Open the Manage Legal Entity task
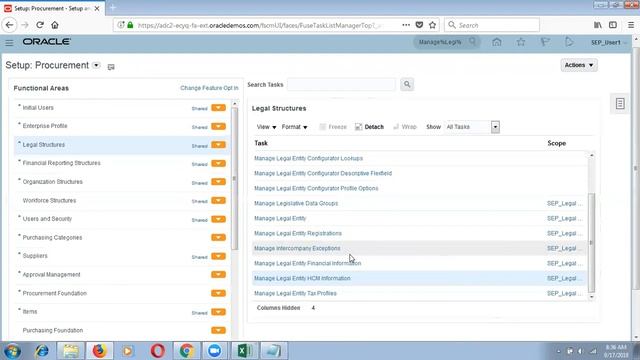Screen dimensions: 640x360 click(280, 218)
